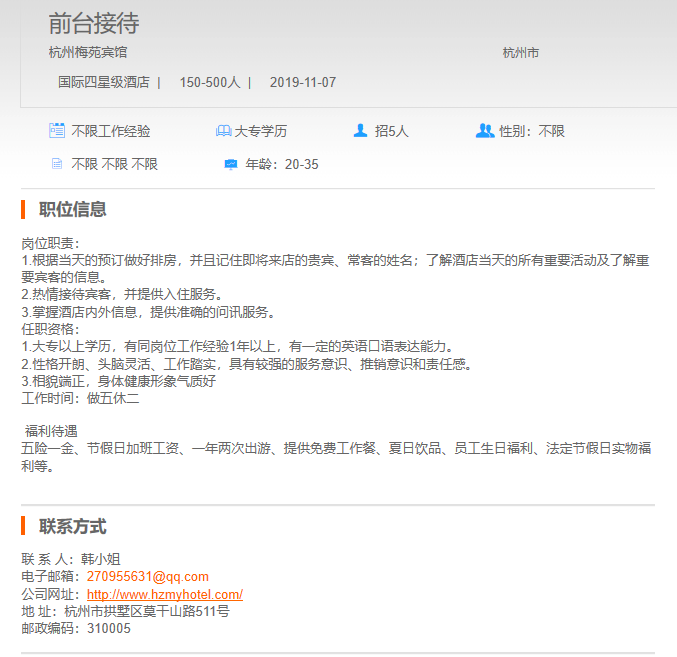
Task: Click the document icon beside 不限 不限 不限
Action: [x=57, y=164]
